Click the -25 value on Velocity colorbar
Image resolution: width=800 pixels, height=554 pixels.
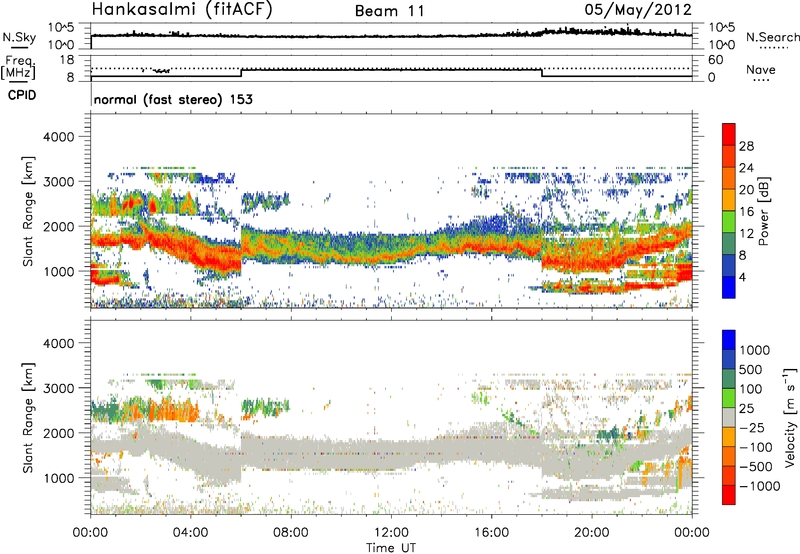[x=753, y=427]
